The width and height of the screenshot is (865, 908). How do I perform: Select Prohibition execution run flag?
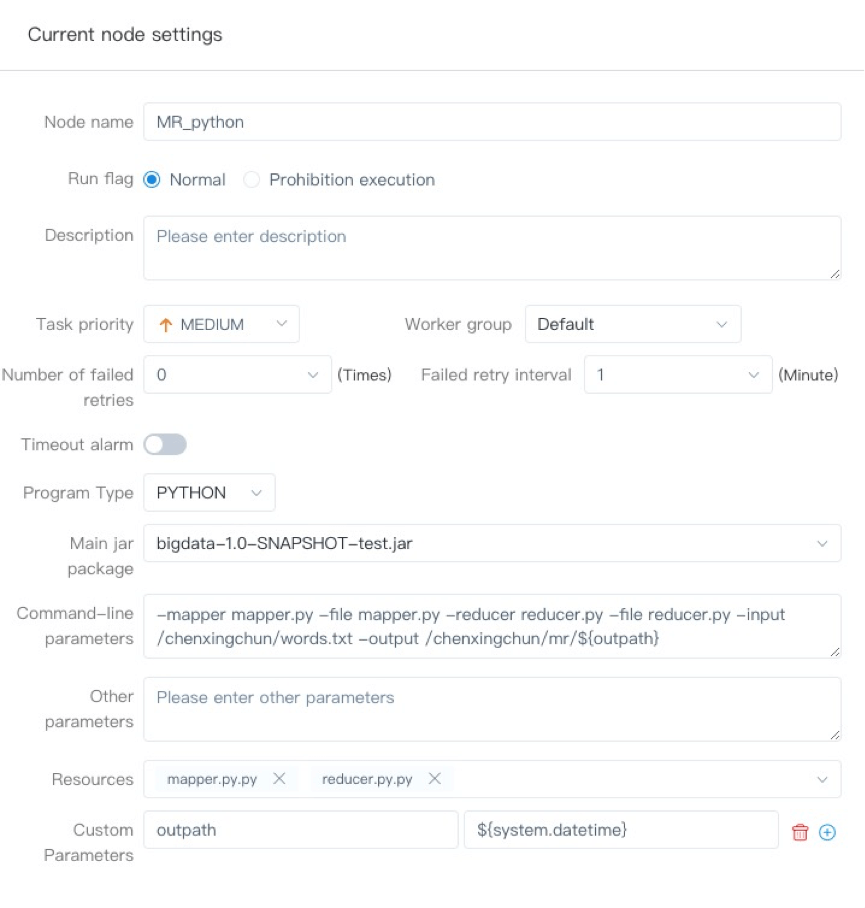252,180
